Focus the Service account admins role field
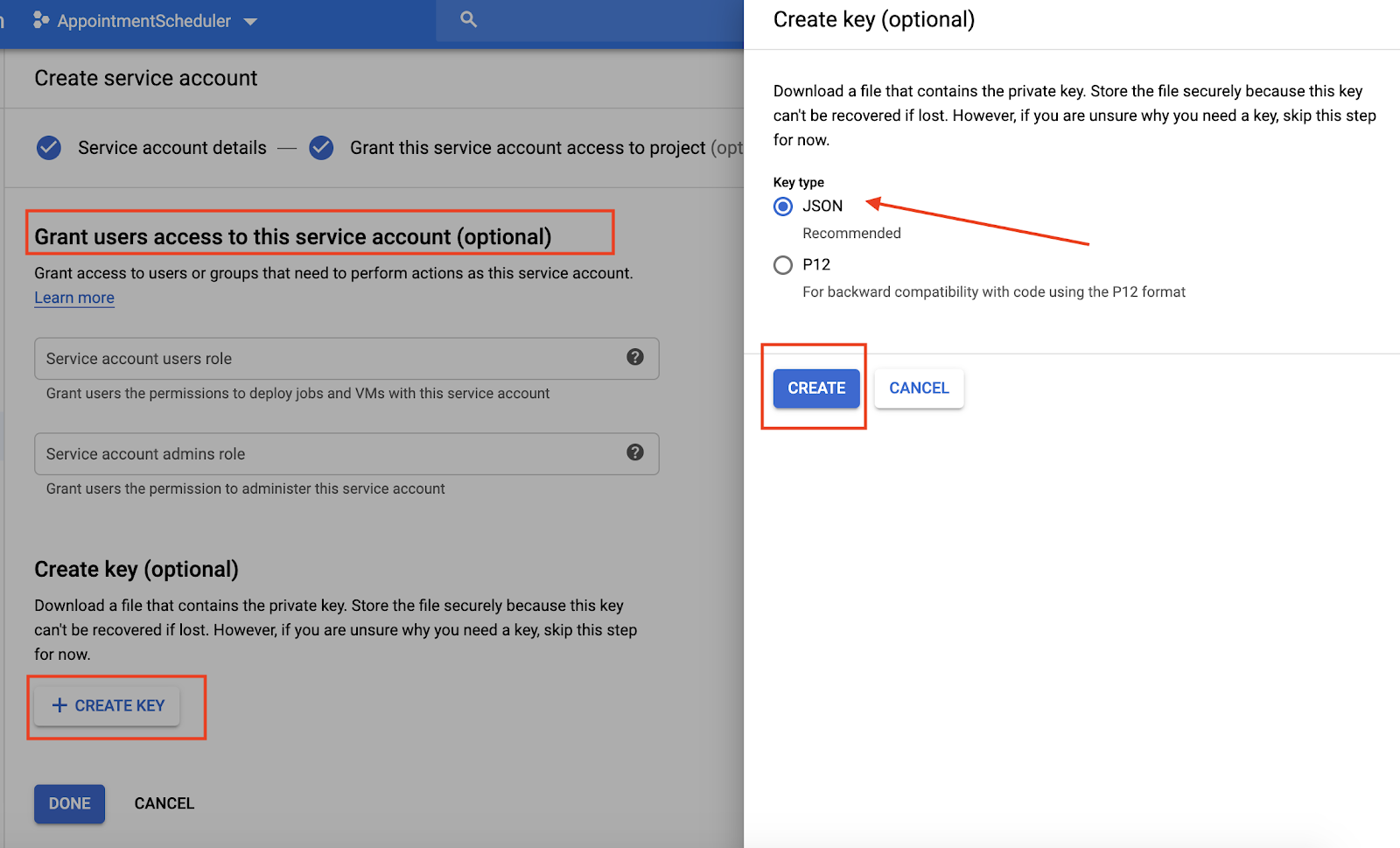 point(324,454)
